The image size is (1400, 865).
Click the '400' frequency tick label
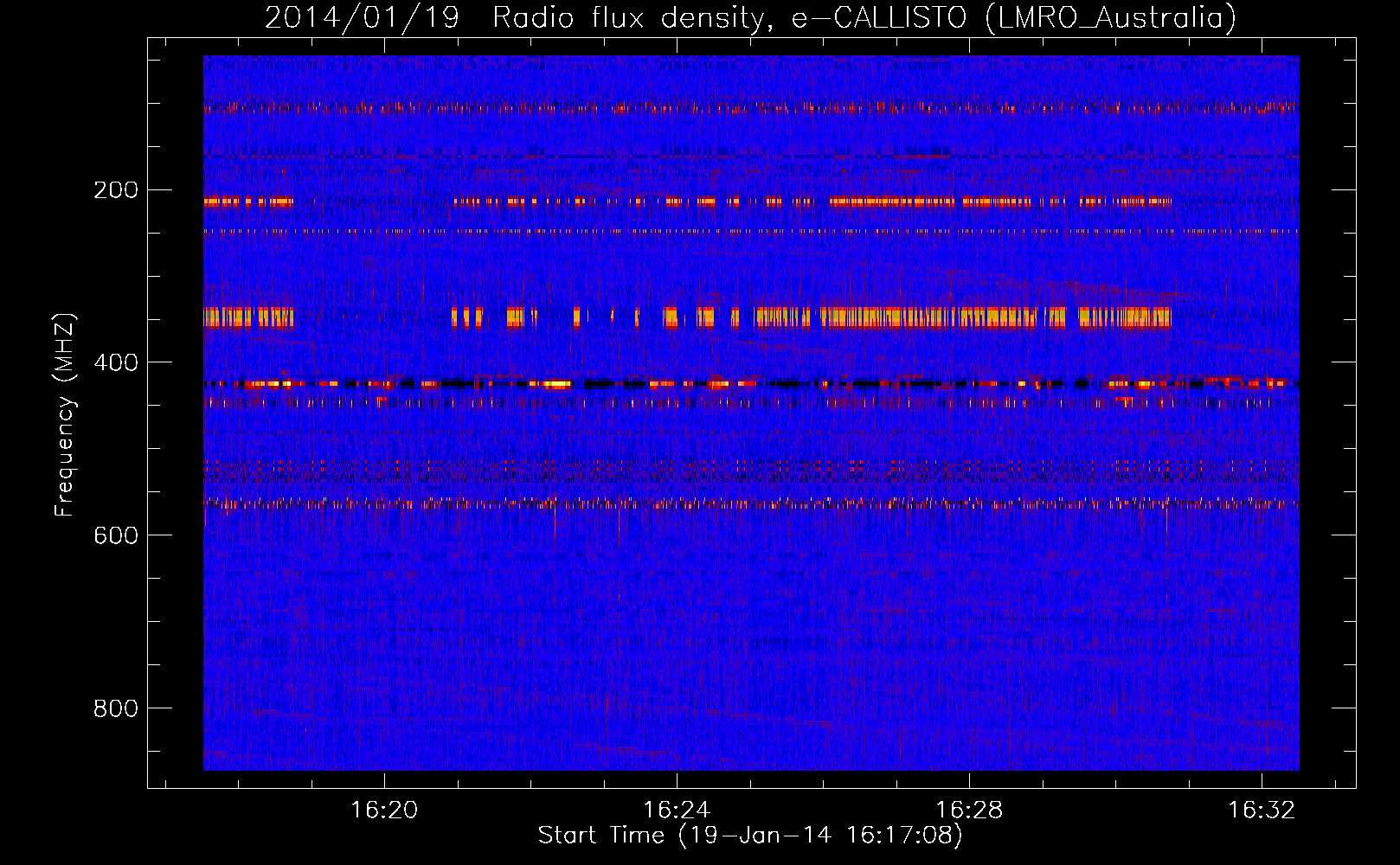point(116,363)
